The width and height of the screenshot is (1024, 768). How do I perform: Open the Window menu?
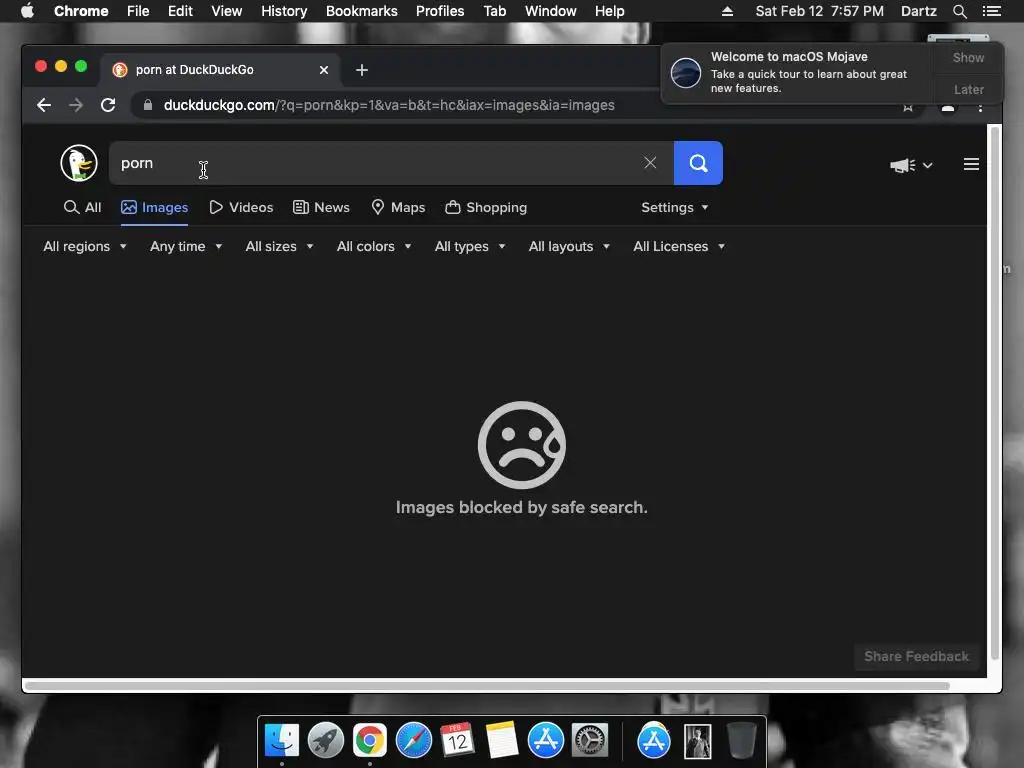(x=551, y=11)
